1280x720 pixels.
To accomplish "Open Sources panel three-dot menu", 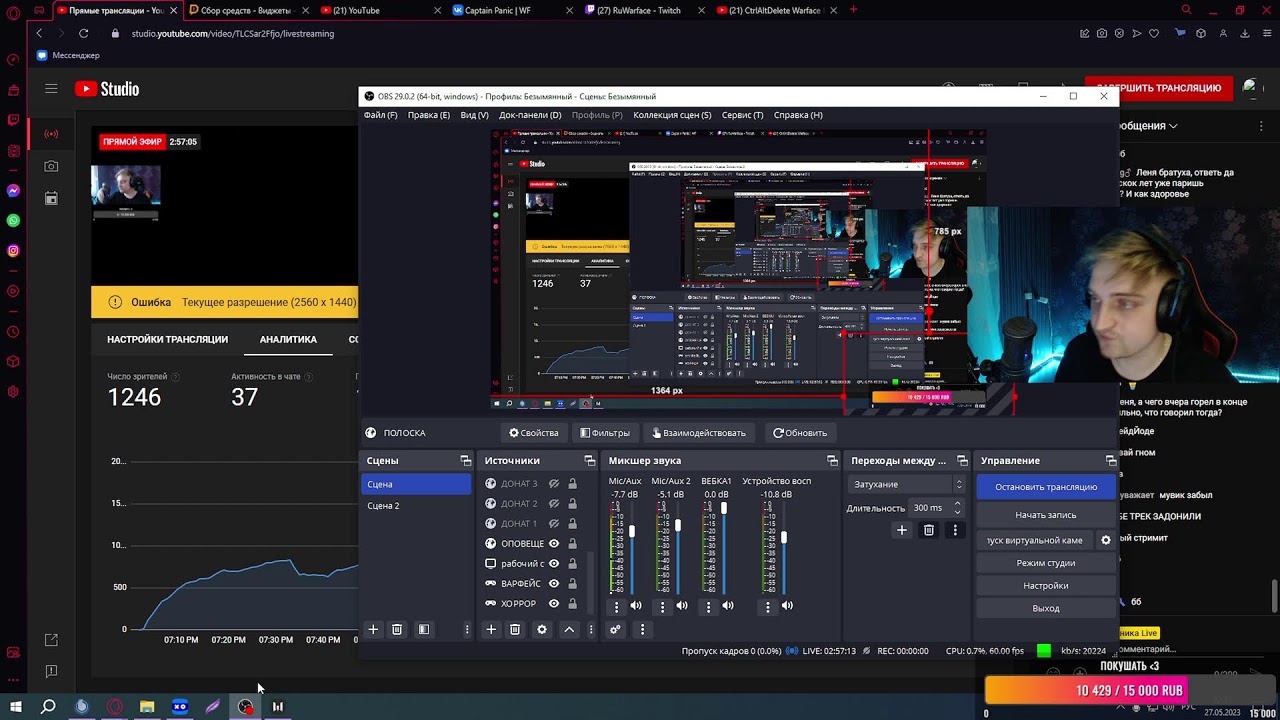I will 590,629.
